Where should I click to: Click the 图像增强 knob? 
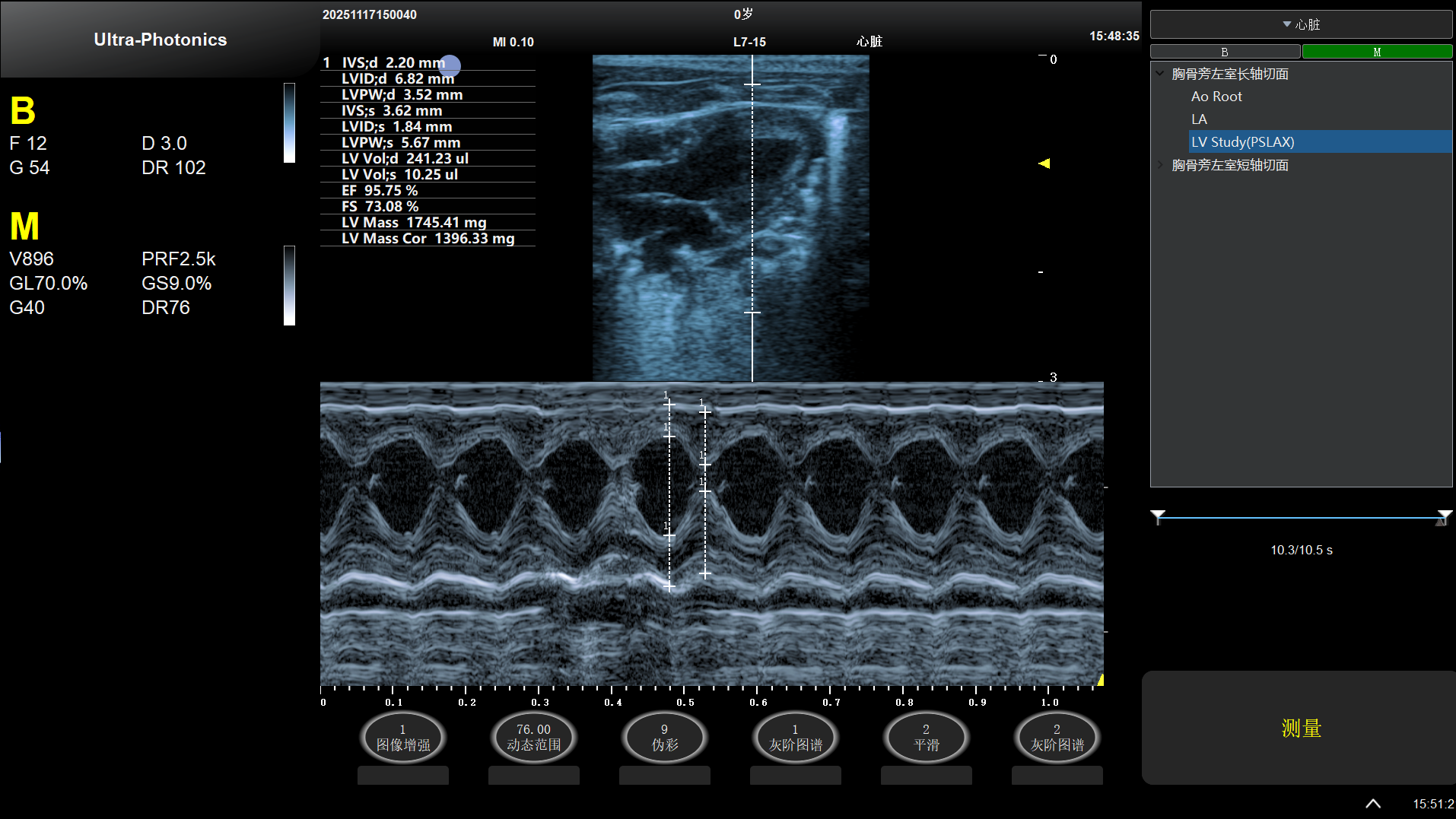coord(402,738)
